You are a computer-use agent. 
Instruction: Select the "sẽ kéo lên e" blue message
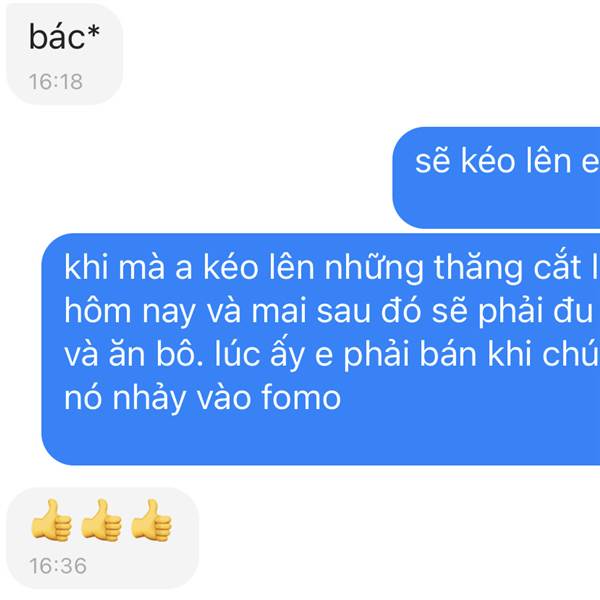coord(496,178)
